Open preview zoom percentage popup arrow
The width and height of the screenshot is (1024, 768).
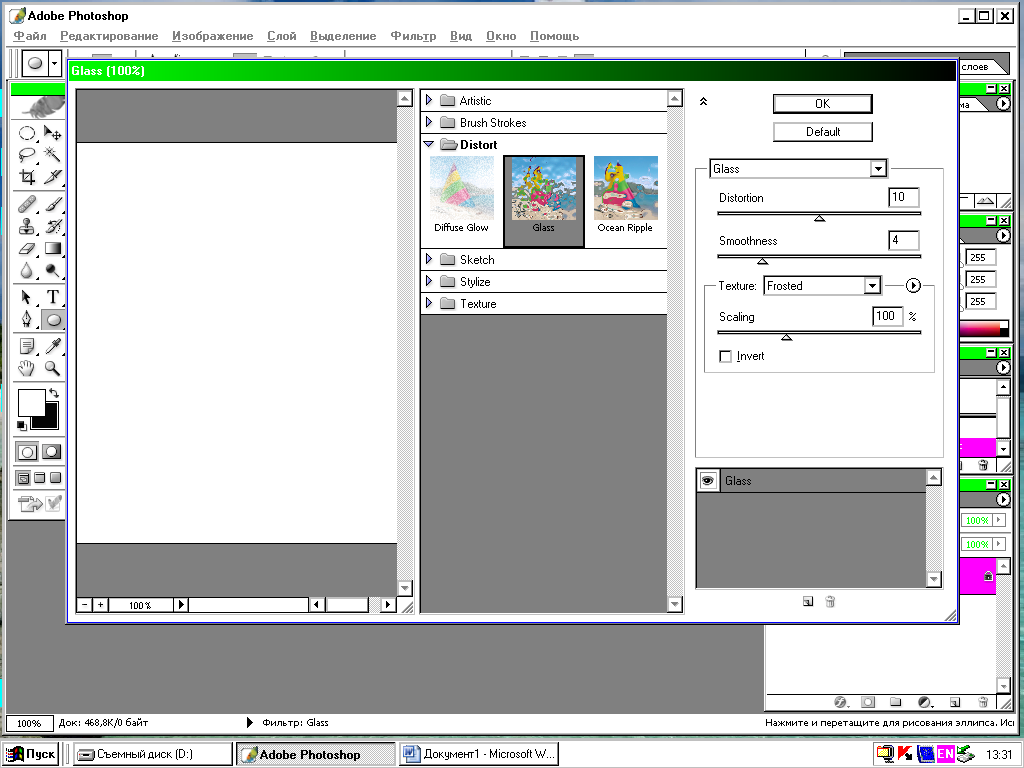tap(181, 605)
